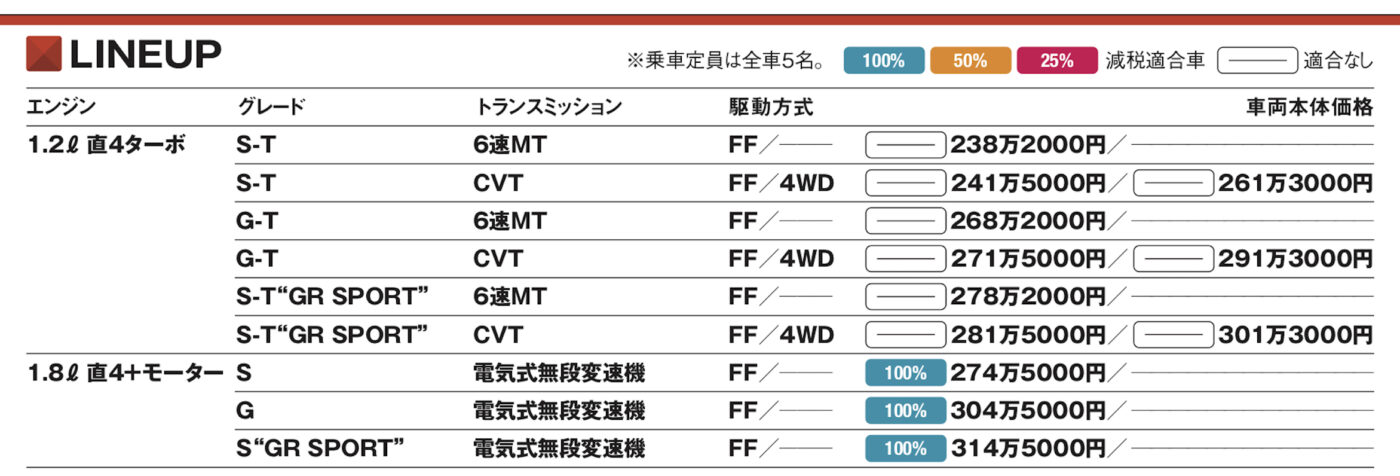Click the empty badge before 261万3000円
1400x476 pixels.
click(1173, 183)
